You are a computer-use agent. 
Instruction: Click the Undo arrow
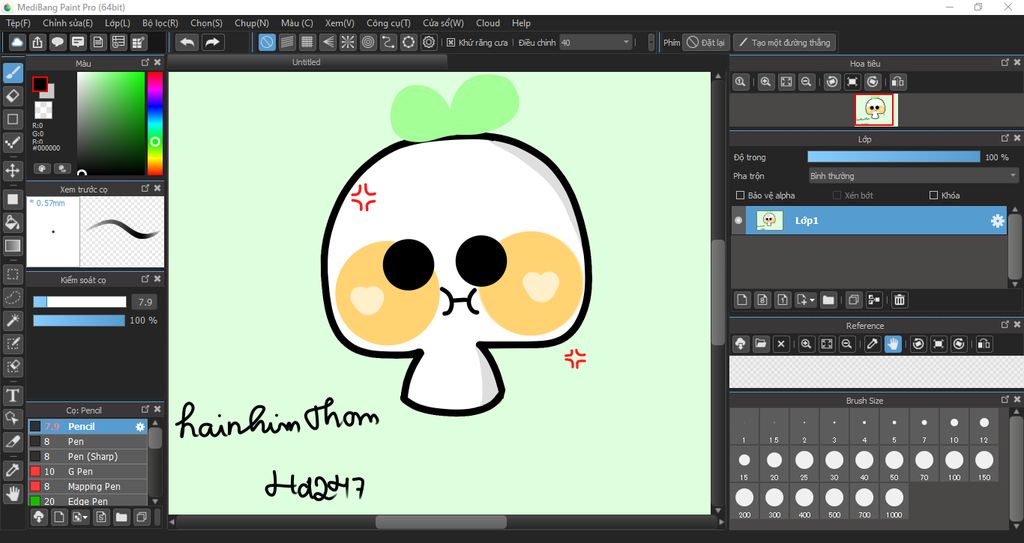(187, 42)
